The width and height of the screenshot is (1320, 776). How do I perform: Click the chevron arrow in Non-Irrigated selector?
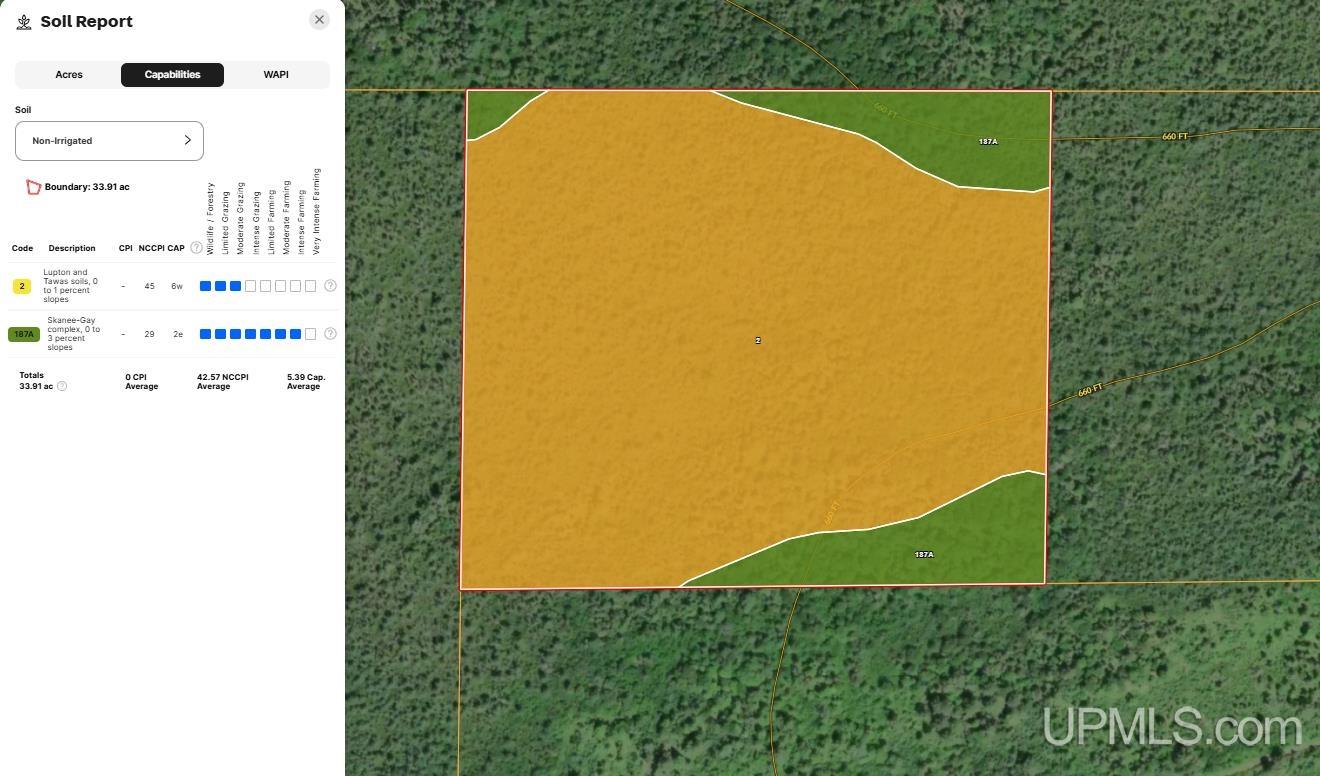(x=187, y=141)
